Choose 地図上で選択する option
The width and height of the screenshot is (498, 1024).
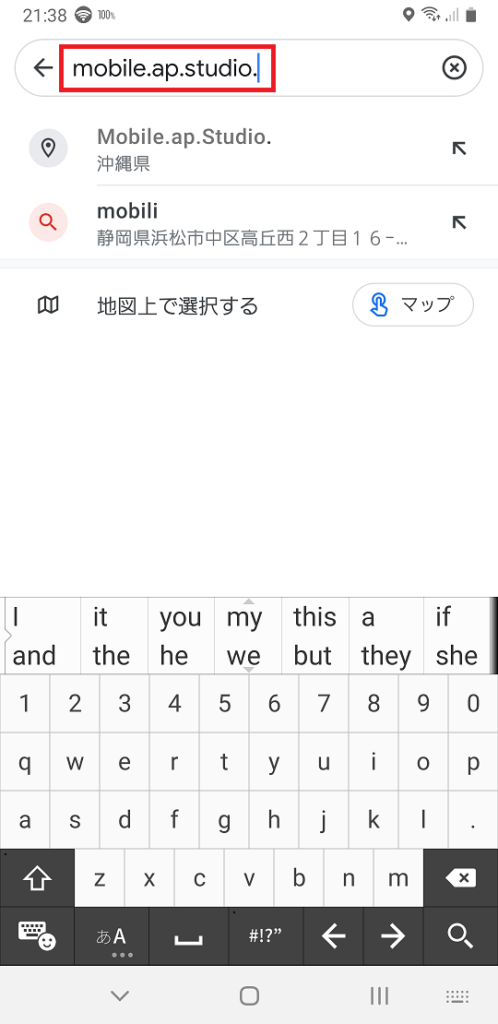click(x=178, y=305)
